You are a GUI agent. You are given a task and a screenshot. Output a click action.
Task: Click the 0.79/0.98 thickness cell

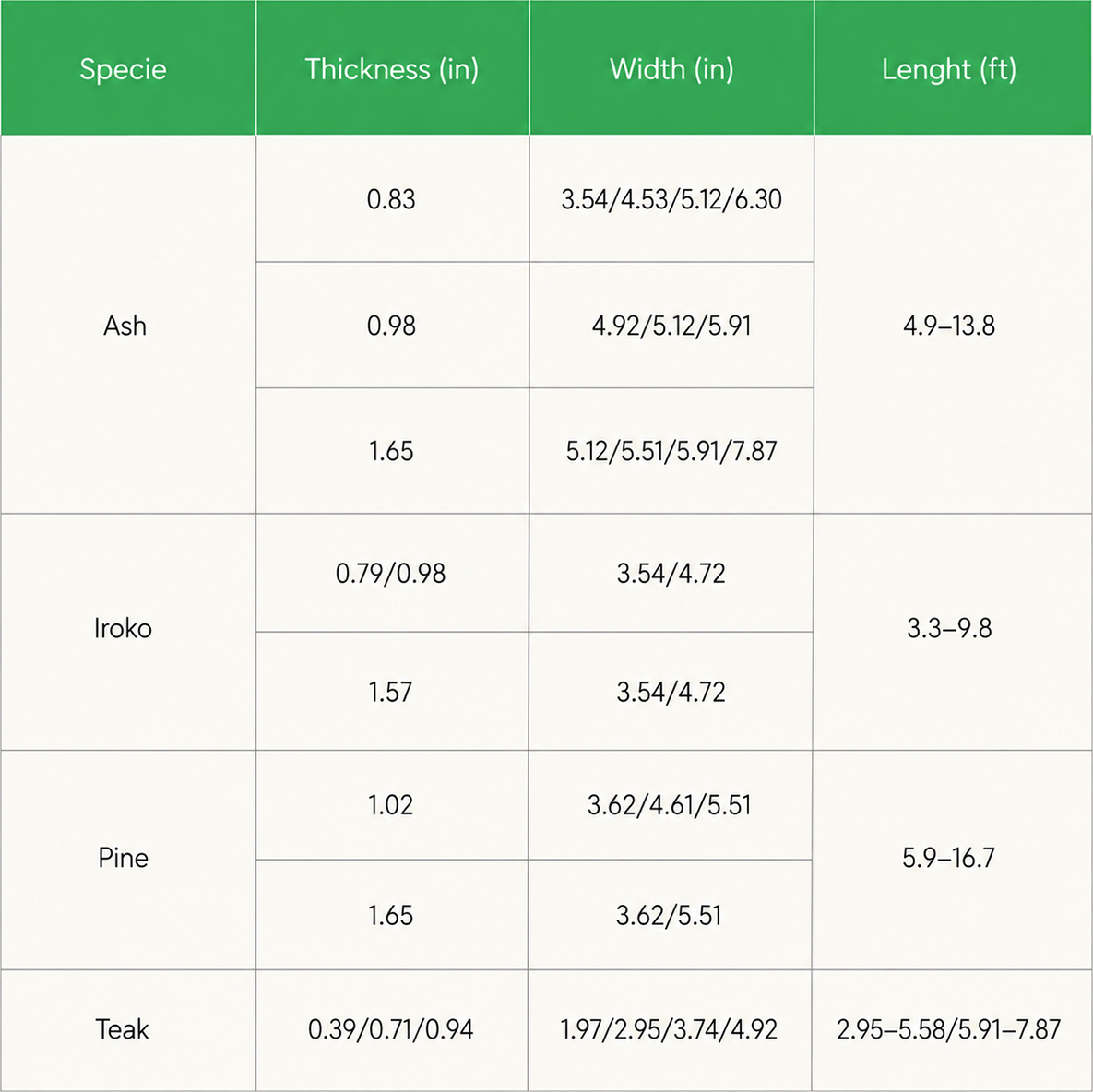tap(392, 573)
